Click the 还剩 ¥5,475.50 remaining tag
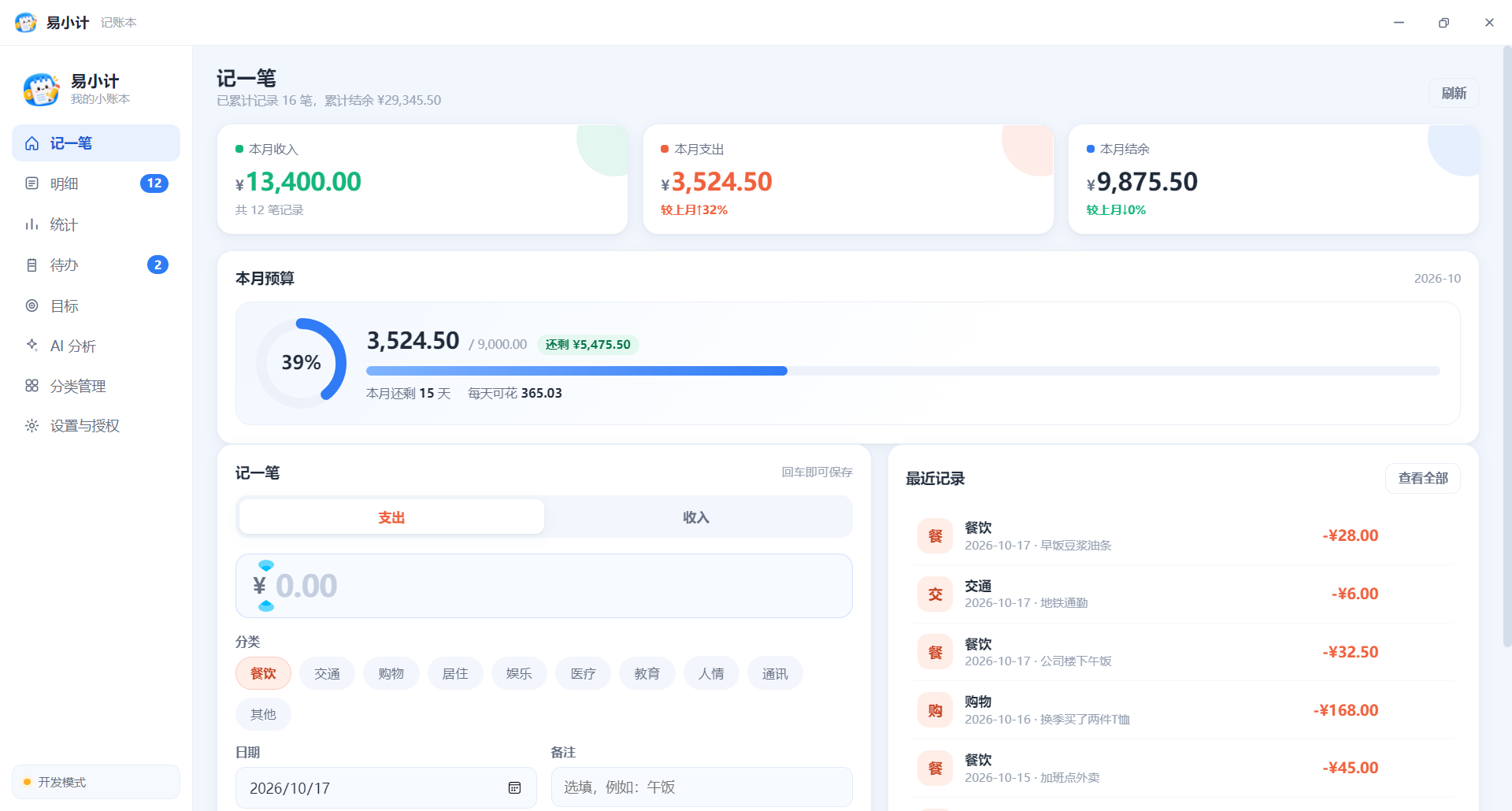Viewport: 1512px width, 811px height. click(x=588, y=344)
